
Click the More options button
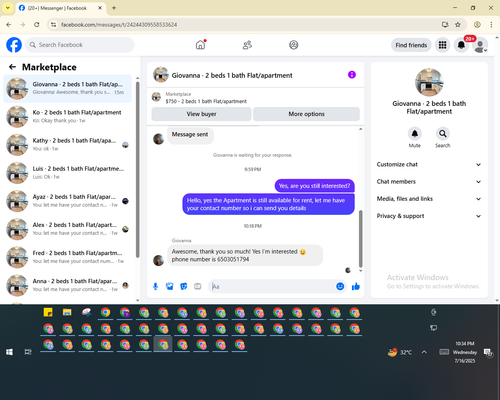(x=306, y=114)
